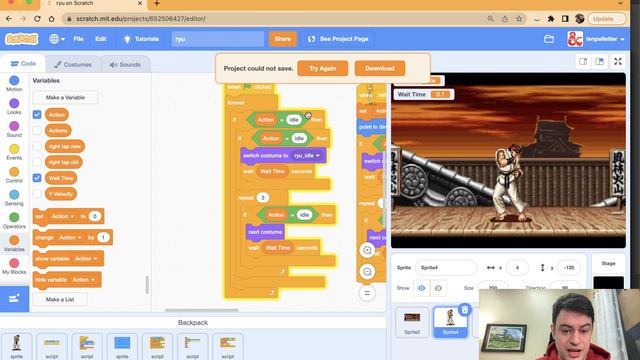
Task: Hide sprite using crossed eye icon
Action: (438, 288)
